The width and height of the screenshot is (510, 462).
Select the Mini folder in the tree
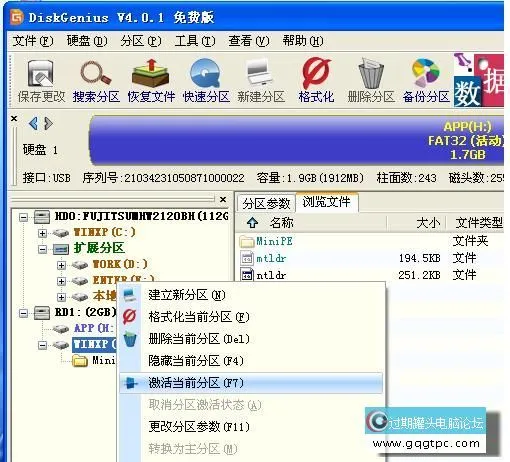click(104, 360)
